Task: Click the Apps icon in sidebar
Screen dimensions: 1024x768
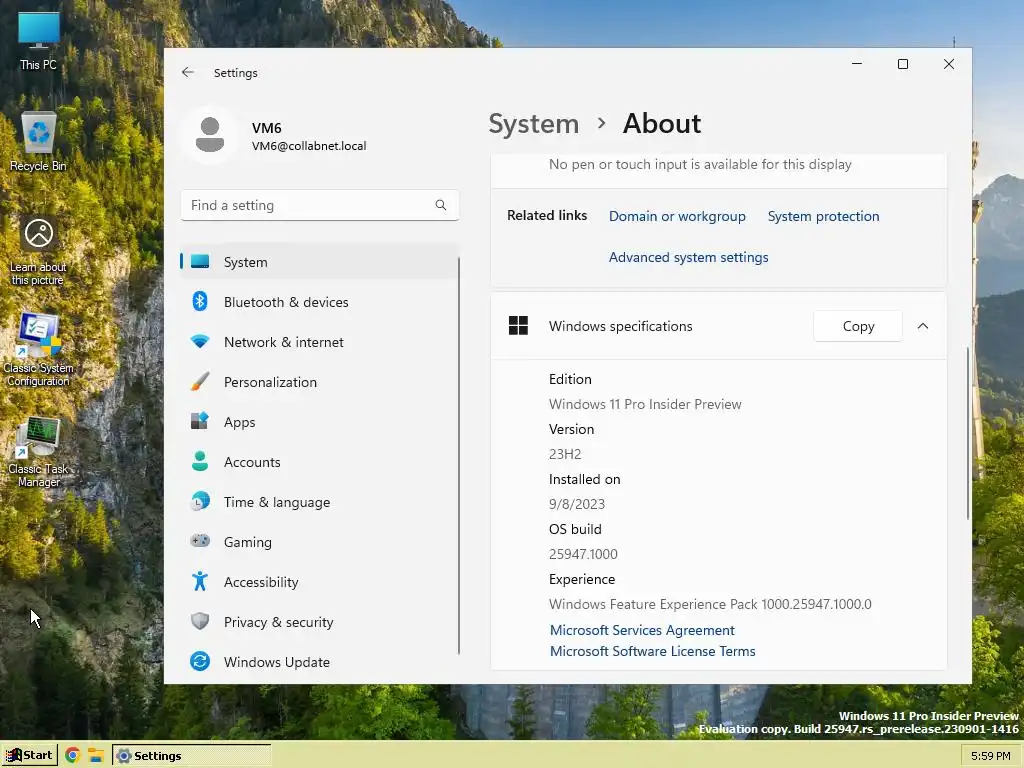Action: 200,421
